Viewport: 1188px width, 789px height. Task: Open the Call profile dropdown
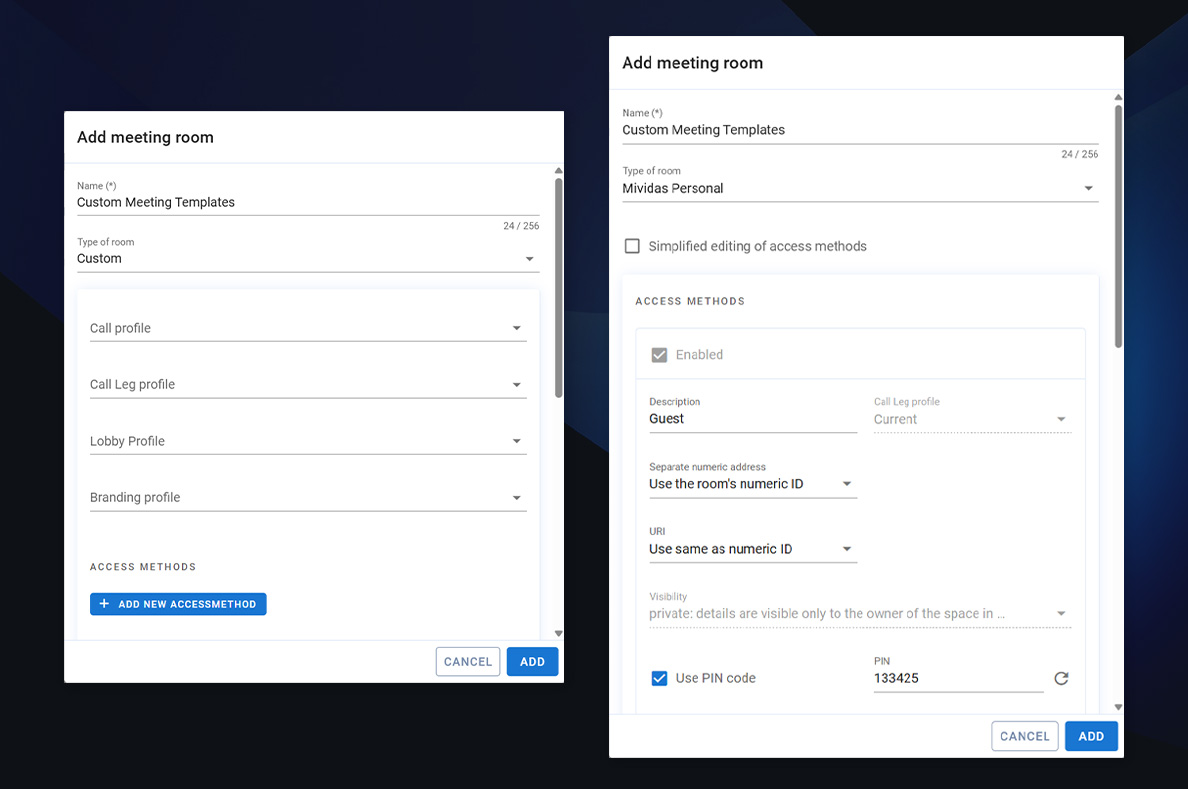point(307,328)
